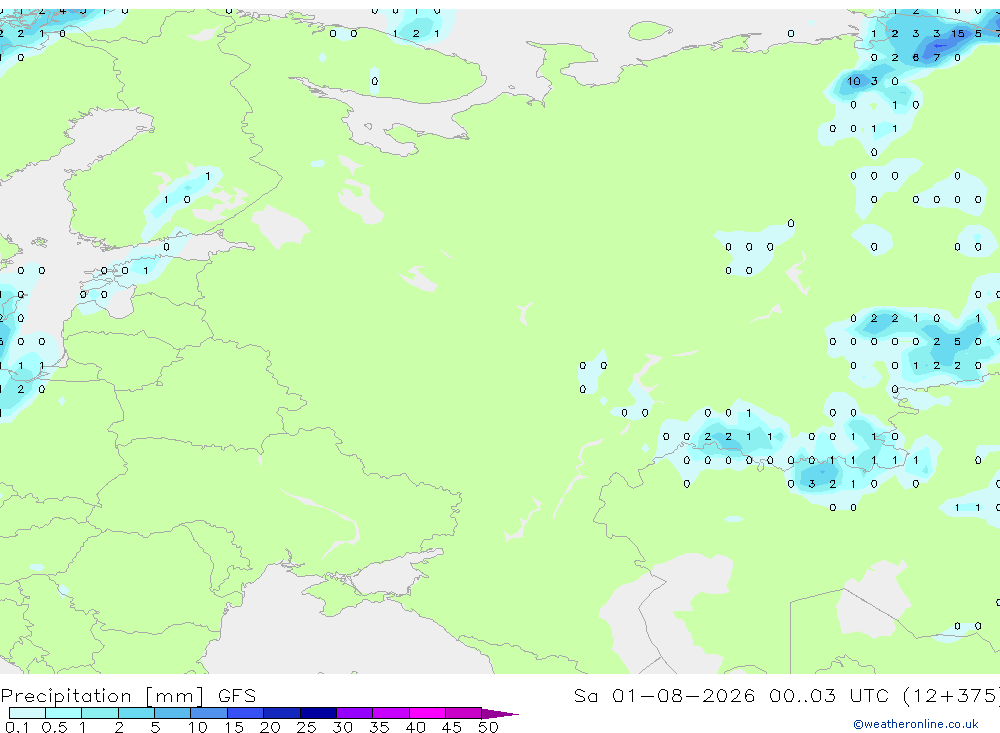The width and height of the screenshot is (1000, 733).
Task: Select the violet swatch between 30 and 35
Action: click(354, 713)
